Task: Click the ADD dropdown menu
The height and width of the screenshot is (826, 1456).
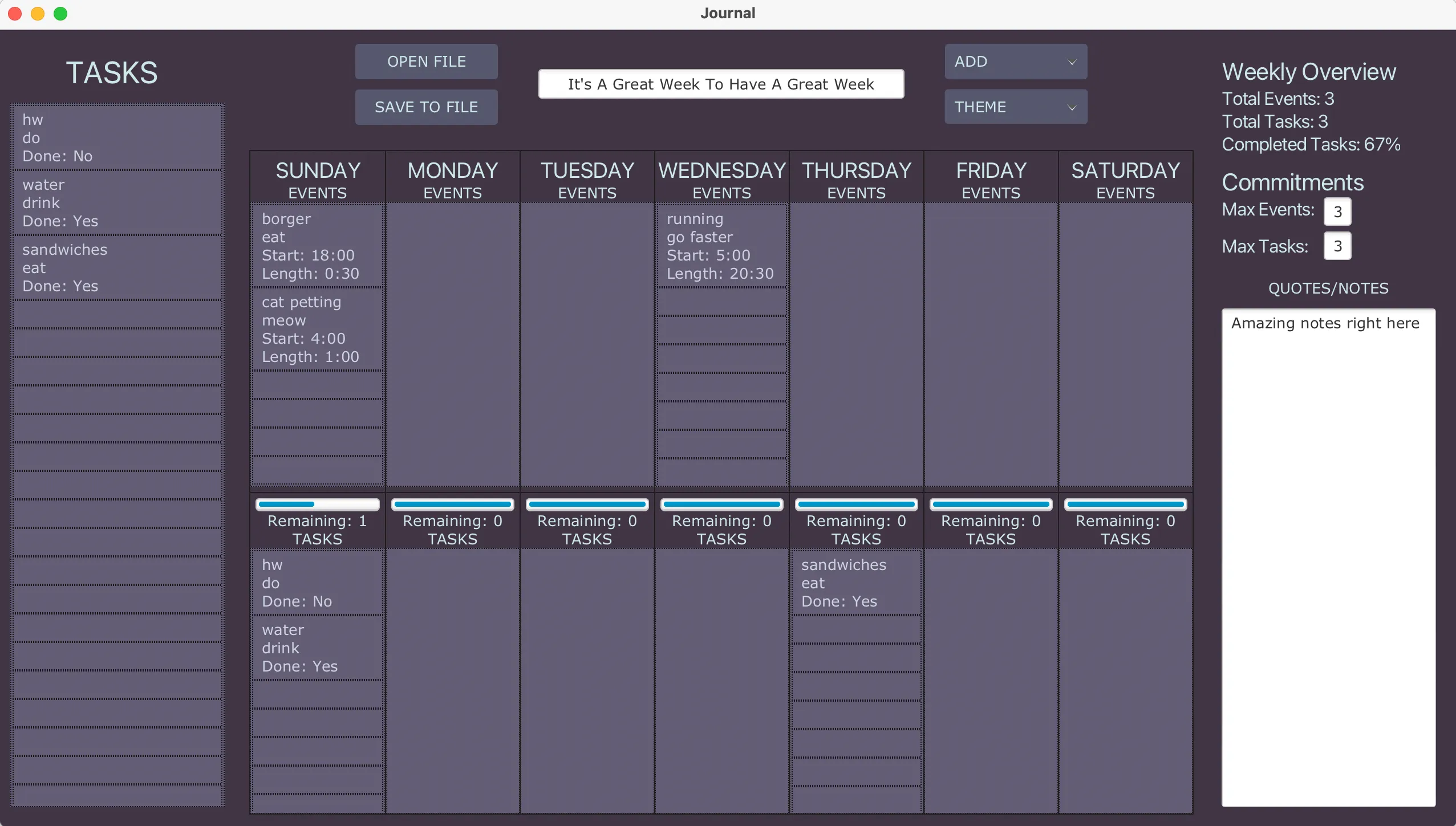Action: point(1013,61)
